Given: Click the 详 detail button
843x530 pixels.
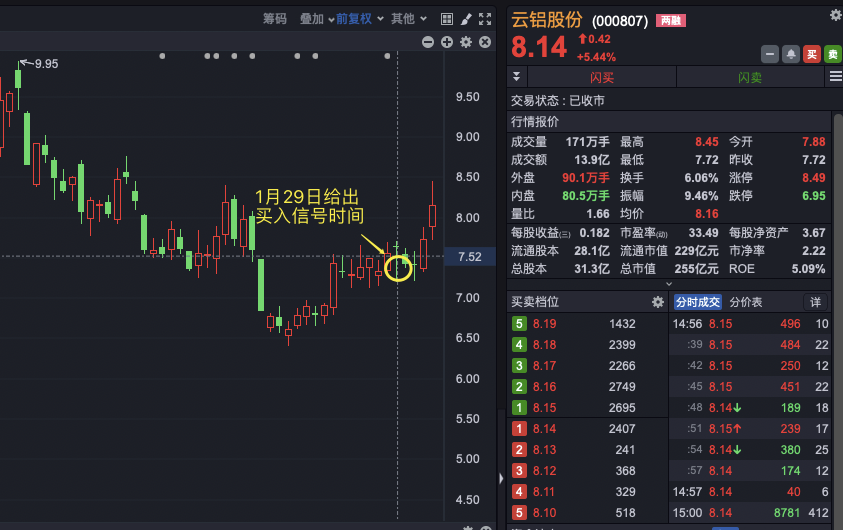Looking at the screenshot, I should coord(816,302).
